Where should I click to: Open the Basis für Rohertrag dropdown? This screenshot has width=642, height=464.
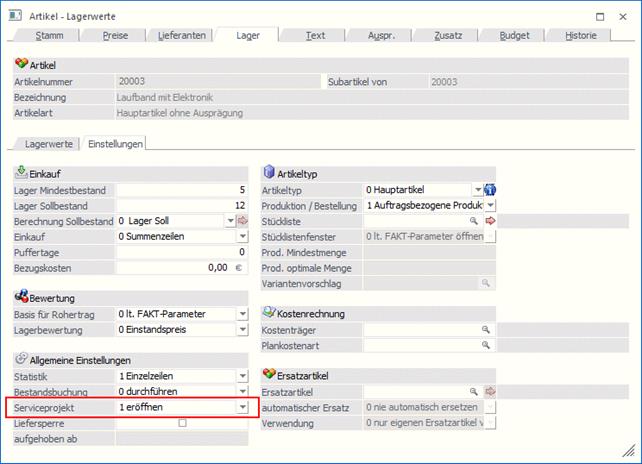click(x=241, y=314)
